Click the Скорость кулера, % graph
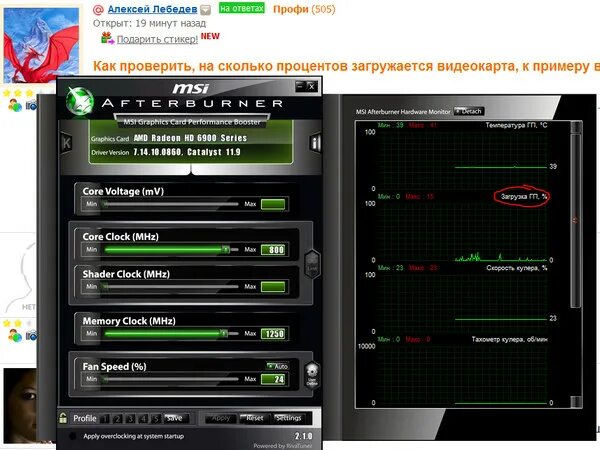The height and width of the screenshot is (450, 600). [462, 302]
